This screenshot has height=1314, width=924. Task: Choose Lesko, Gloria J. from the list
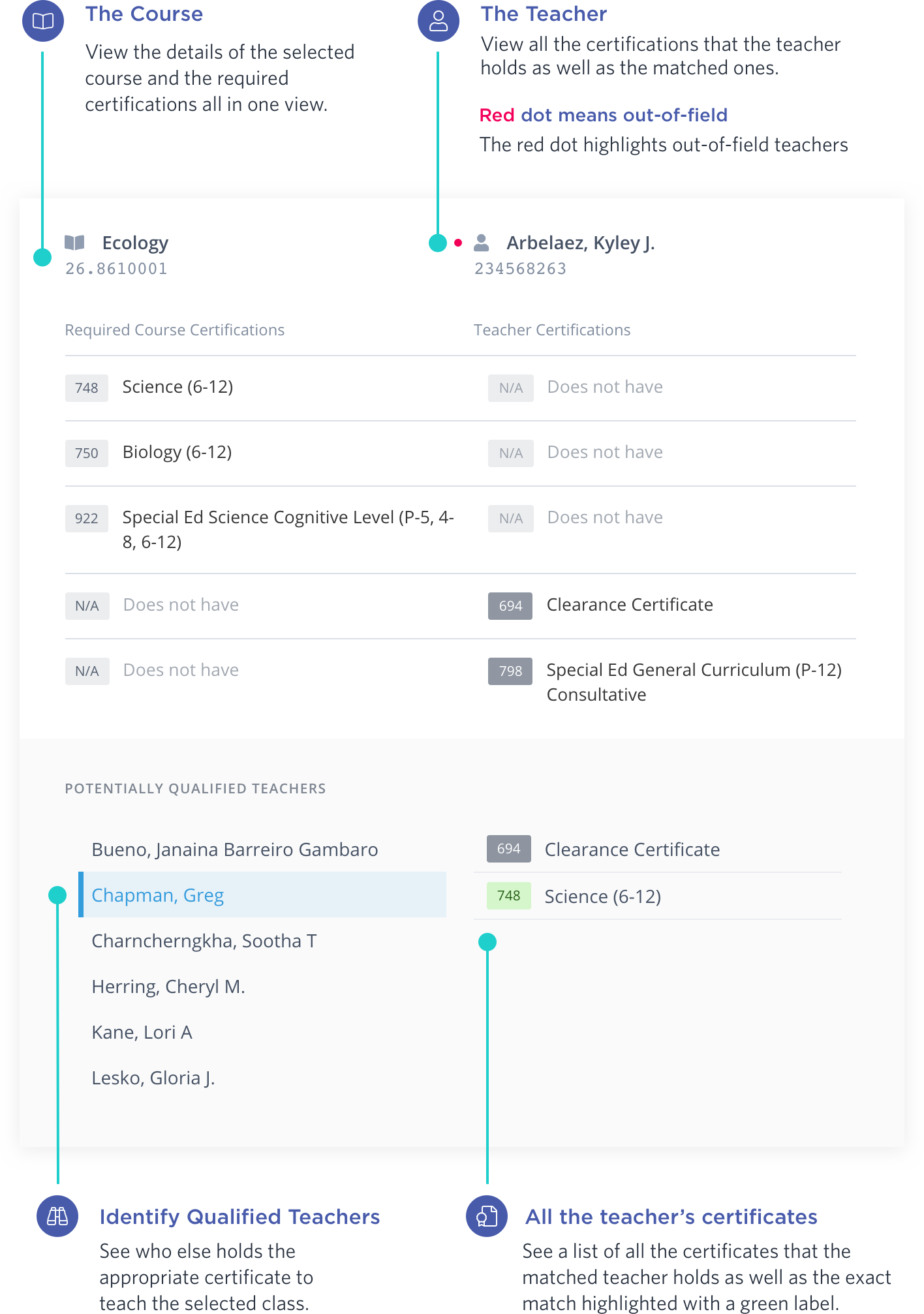[x=153, y=1078]
